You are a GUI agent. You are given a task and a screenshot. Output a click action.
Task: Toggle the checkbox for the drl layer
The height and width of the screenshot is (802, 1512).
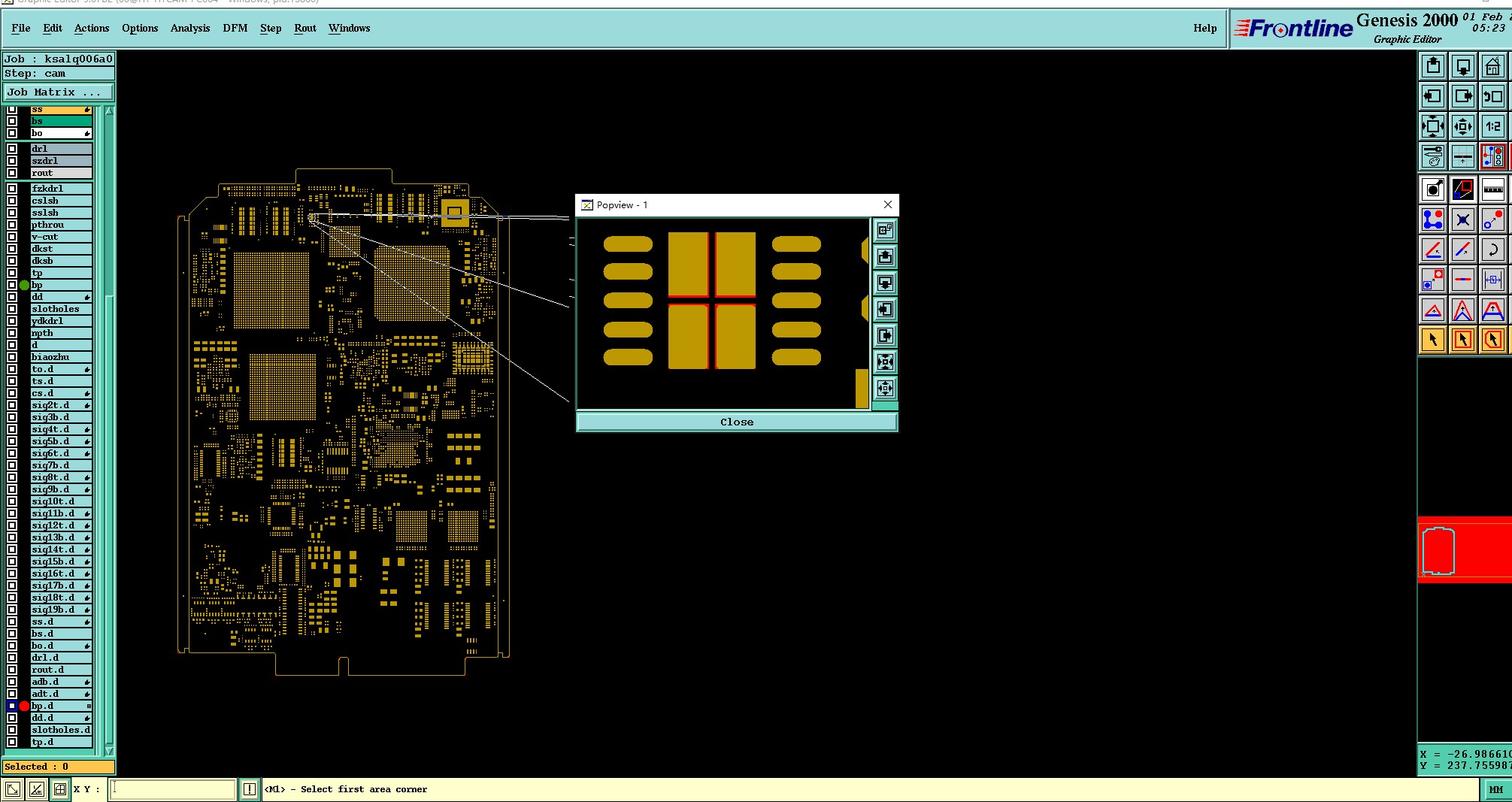click(12, 149)
